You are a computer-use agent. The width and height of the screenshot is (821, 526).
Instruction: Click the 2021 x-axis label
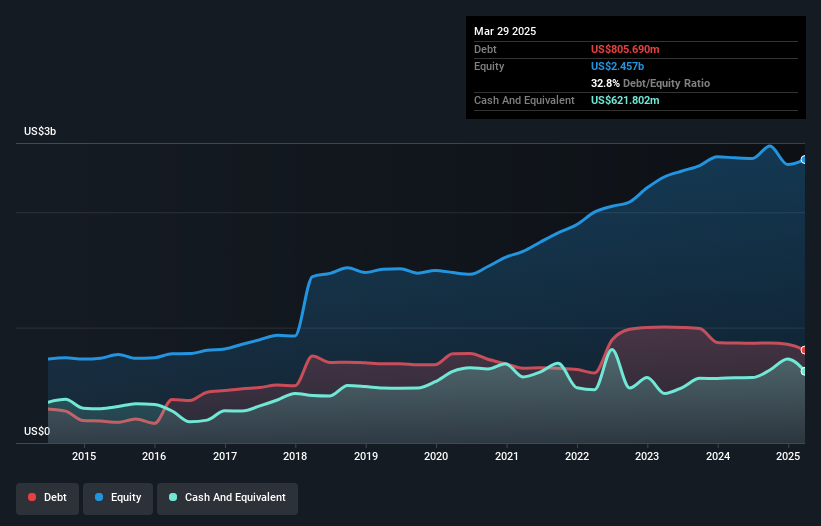tap(506, 456)
